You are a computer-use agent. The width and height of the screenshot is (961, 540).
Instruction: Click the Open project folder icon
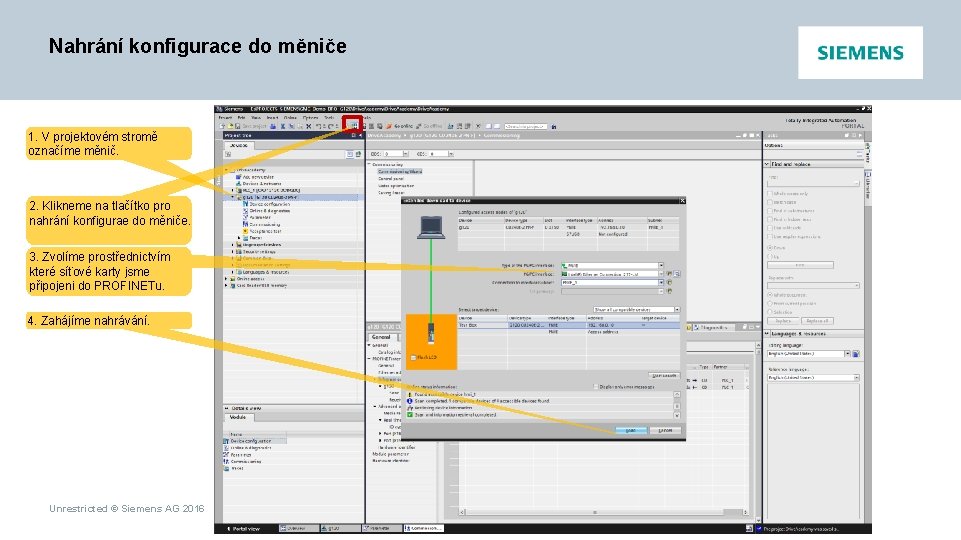click(x=230, y=126)
